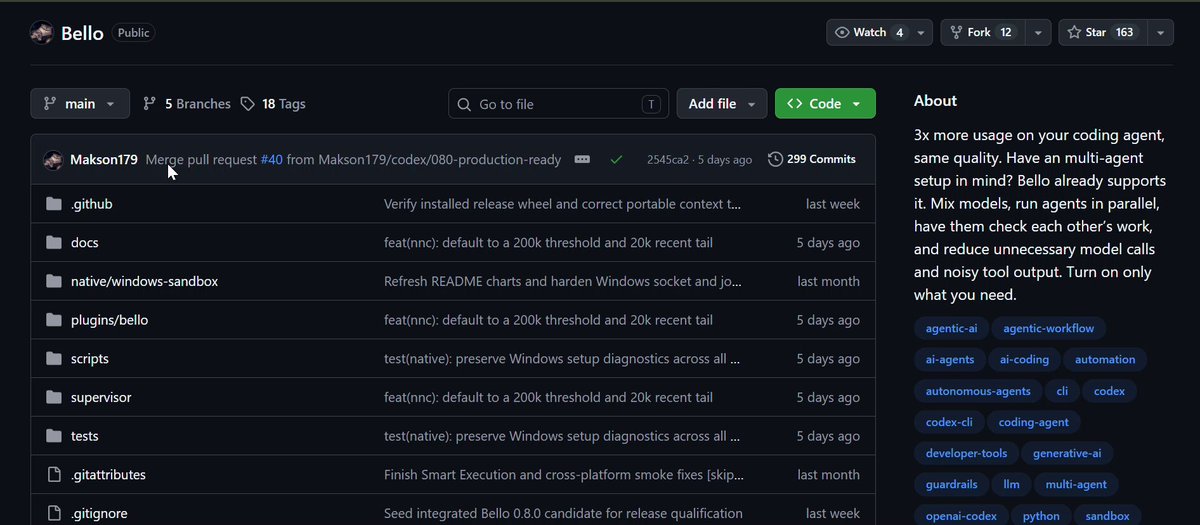Open the 299 Commits history
This screenshot has height=525, width=1200.
point(812,159)
